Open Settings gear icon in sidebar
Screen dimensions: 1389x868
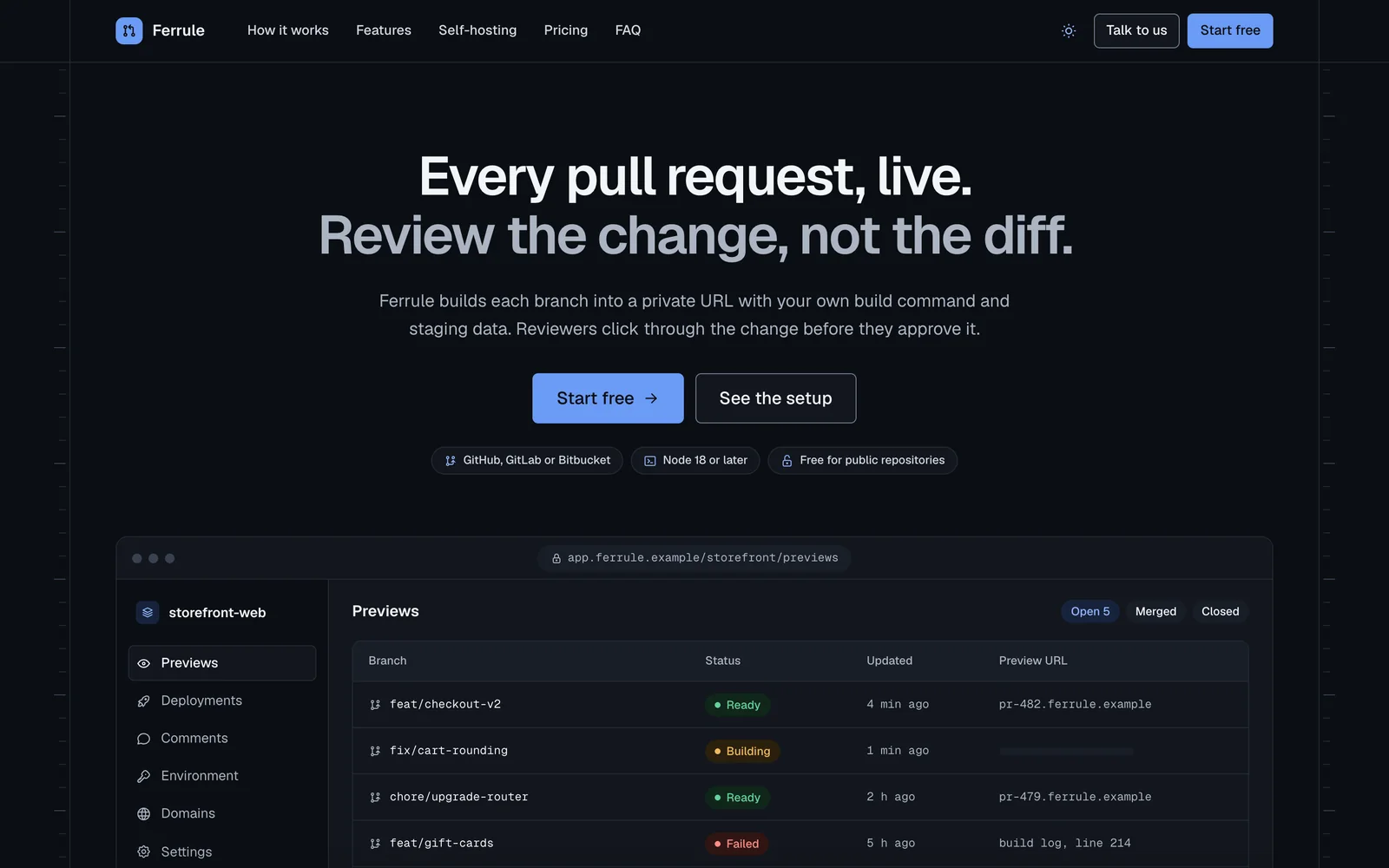click(144, 852)
